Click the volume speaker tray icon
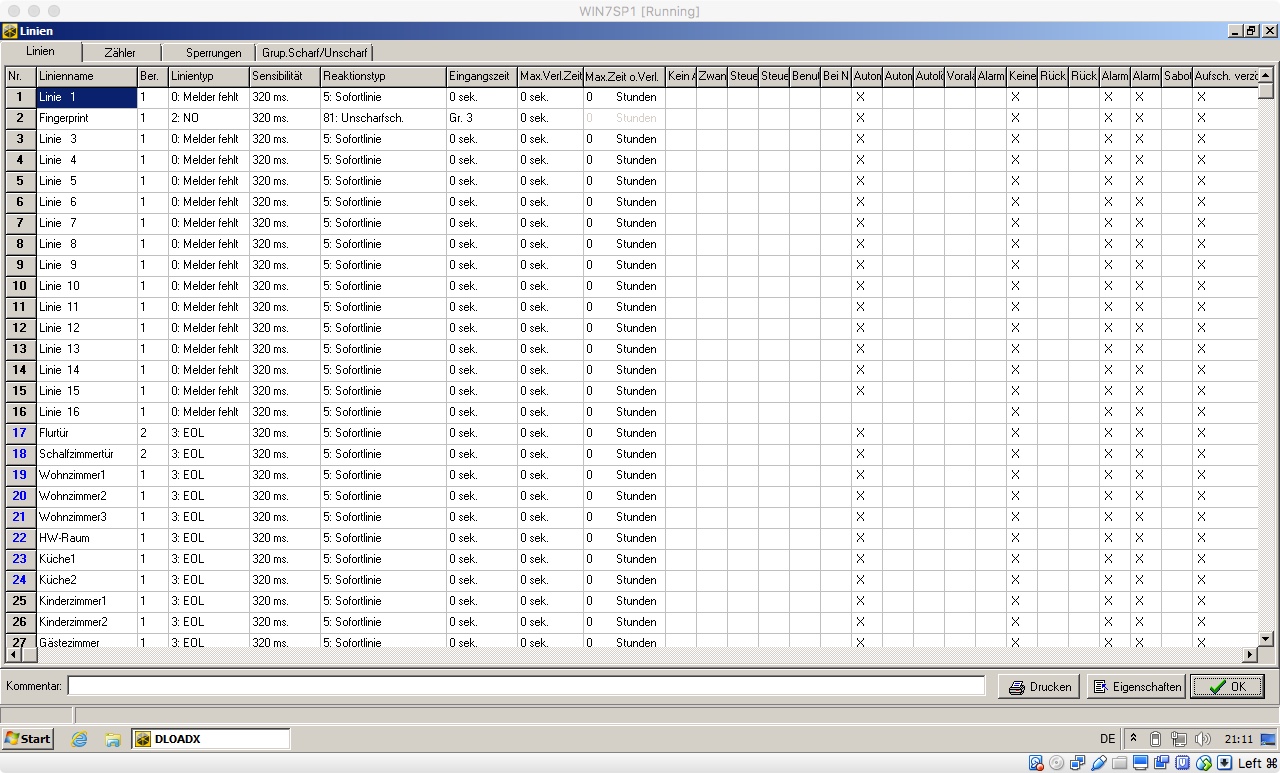Screen dimensions: 1280x773 1203,739
